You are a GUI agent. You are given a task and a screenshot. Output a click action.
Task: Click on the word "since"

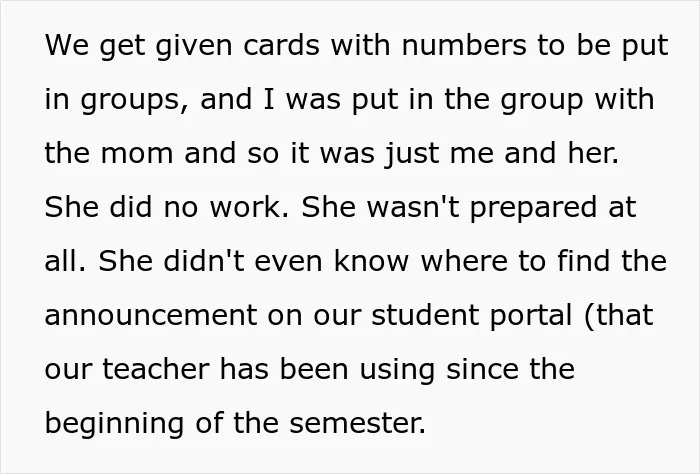coord(483,369)
